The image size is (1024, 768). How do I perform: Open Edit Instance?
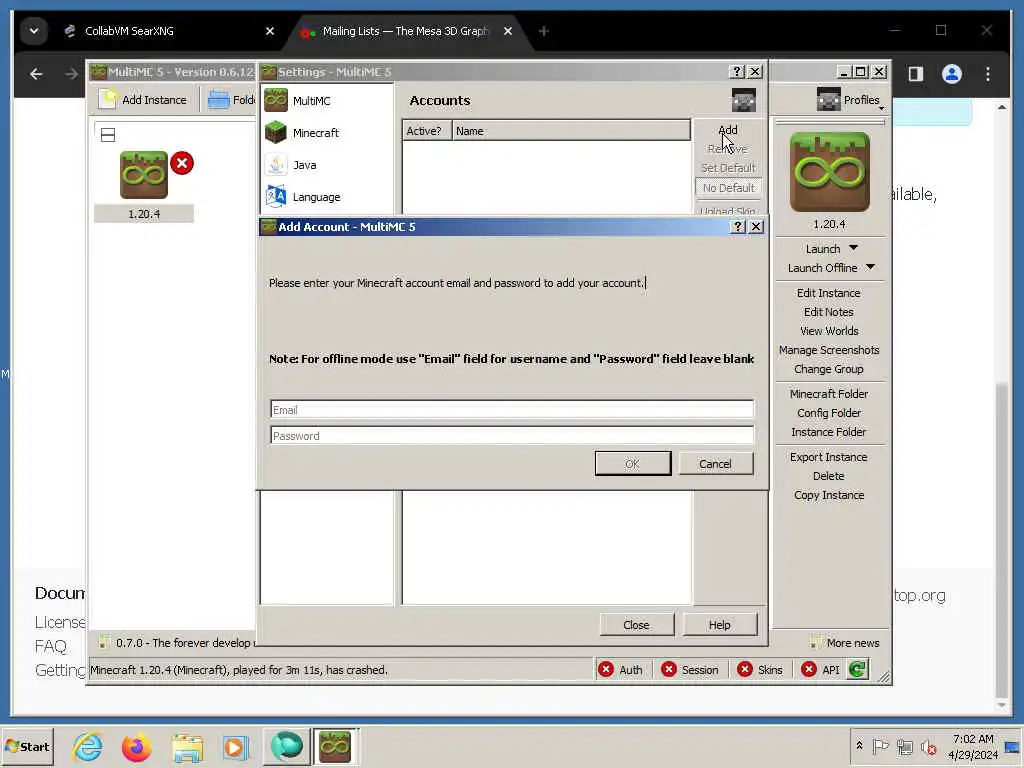[x=829, y=293]
